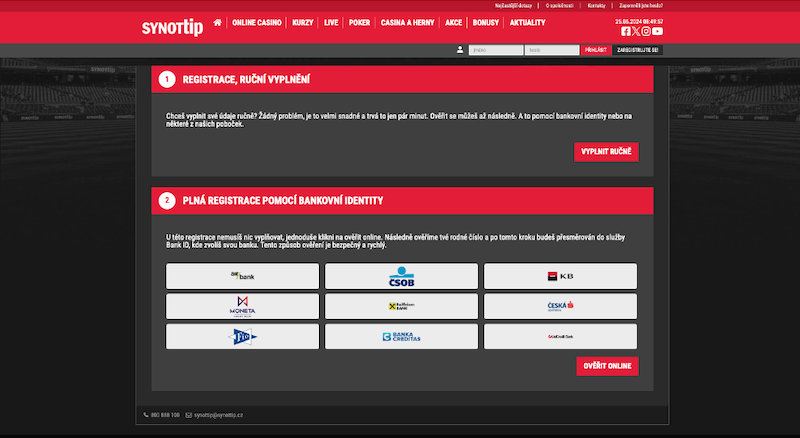Open the YouTube channel icon

click(x=657, y=31)
